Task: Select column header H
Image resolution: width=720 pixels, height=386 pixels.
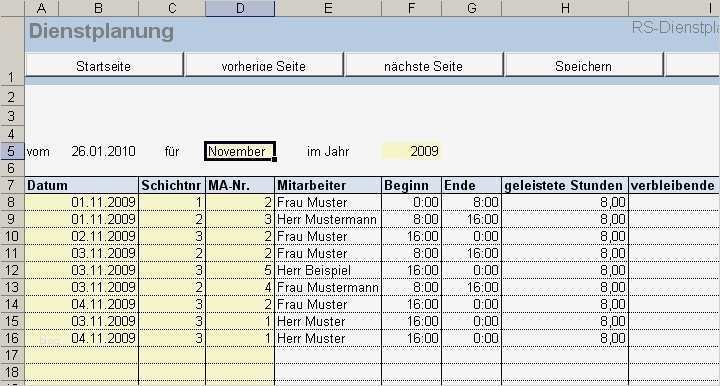Action: pyautogui.click(x=565, y=8)
